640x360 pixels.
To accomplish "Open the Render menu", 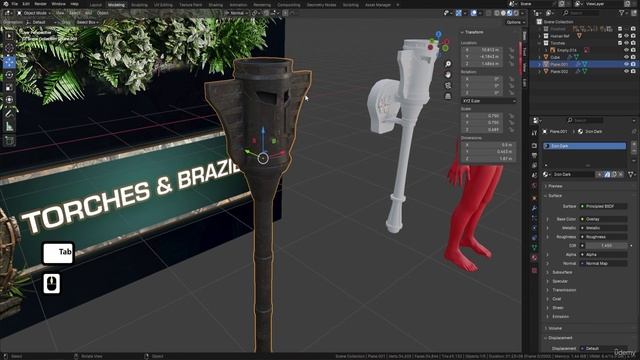I will click(40, 4).
